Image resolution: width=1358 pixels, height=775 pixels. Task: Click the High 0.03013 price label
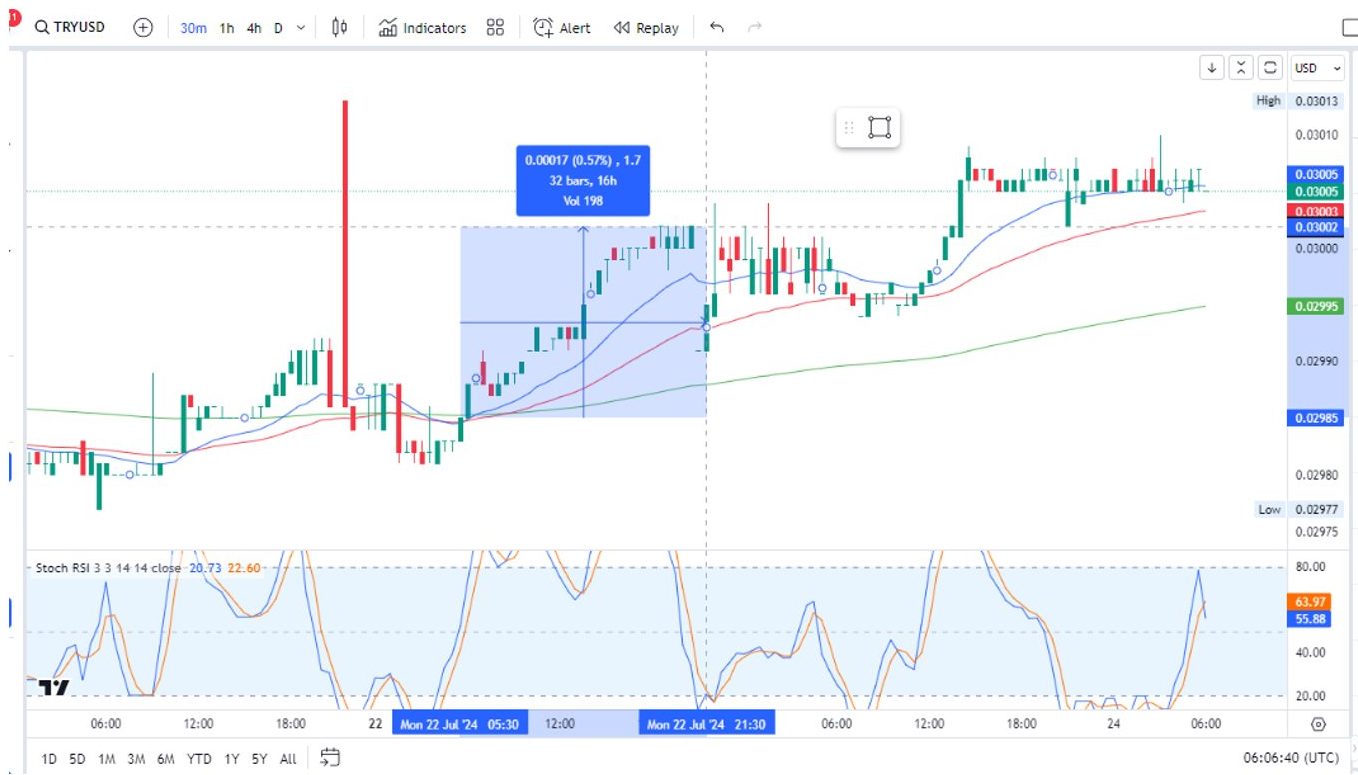point(1300,101)
